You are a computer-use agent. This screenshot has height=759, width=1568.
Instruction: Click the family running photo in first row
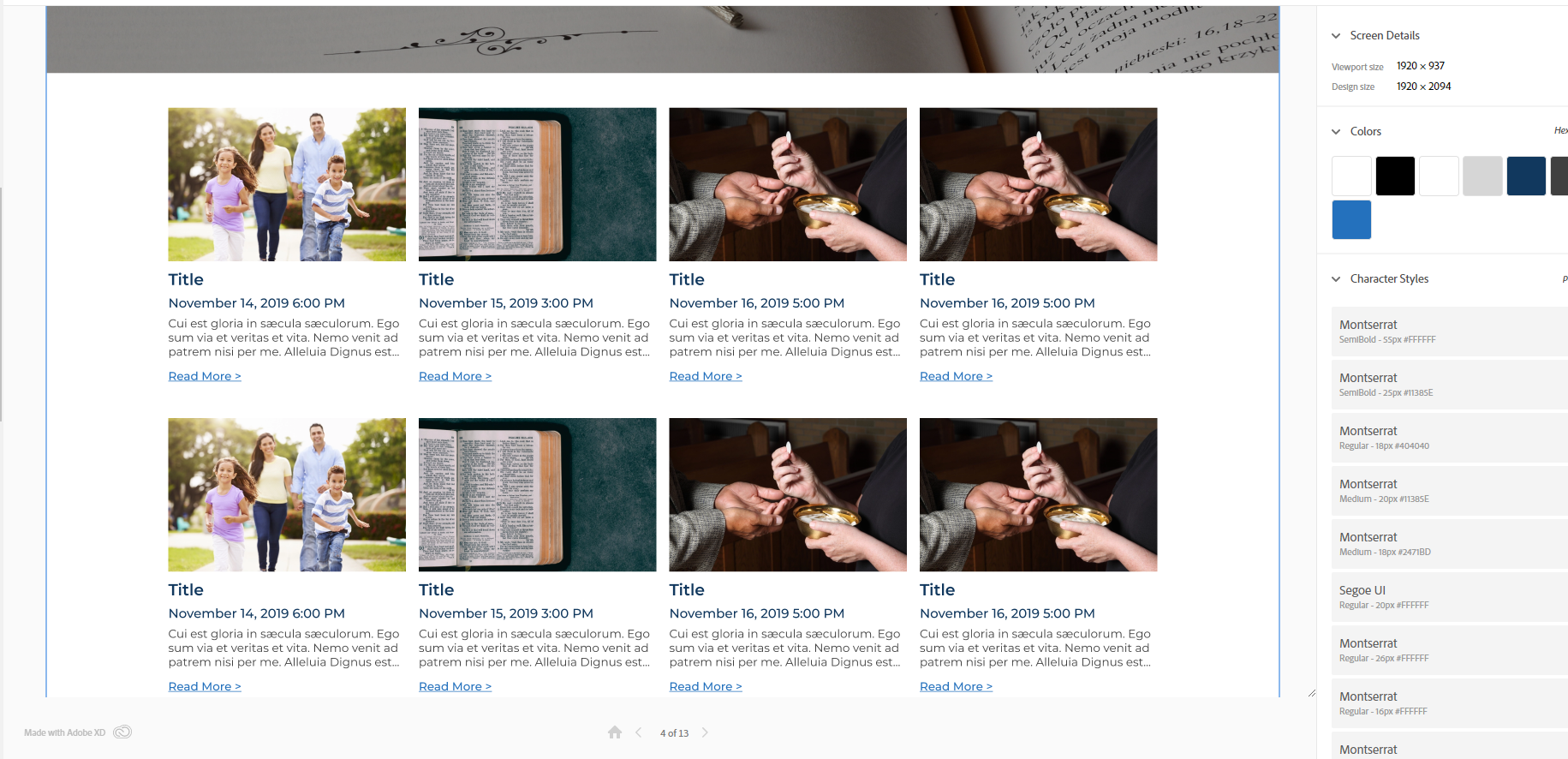pyautogui.click(x=287, y=184)
